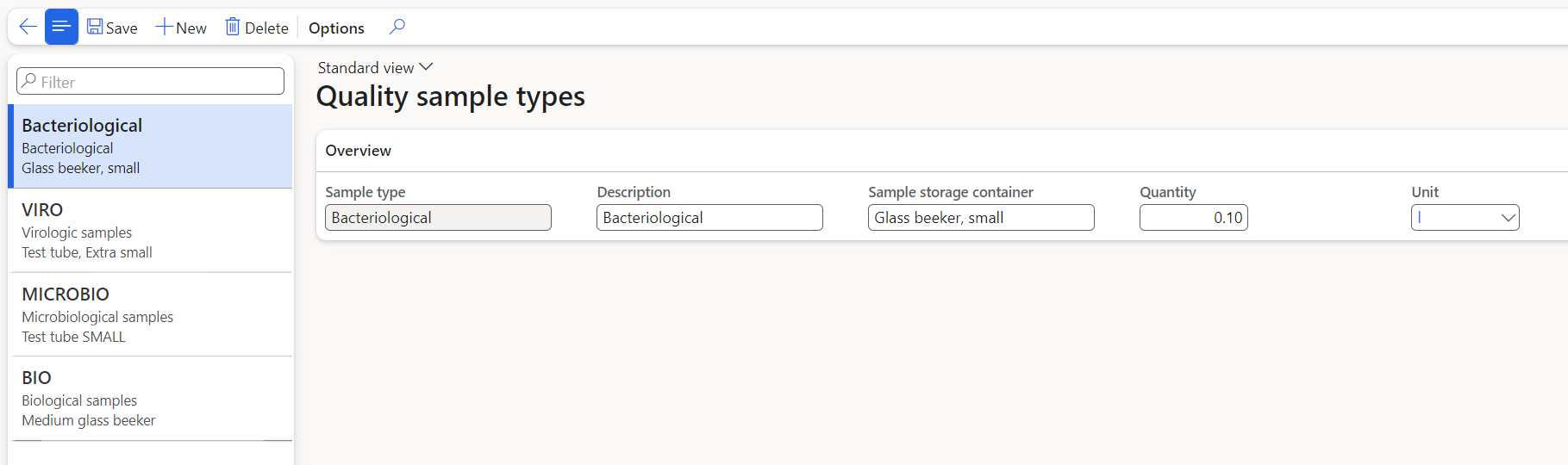Click the Overview section header

tap(359, 151)
